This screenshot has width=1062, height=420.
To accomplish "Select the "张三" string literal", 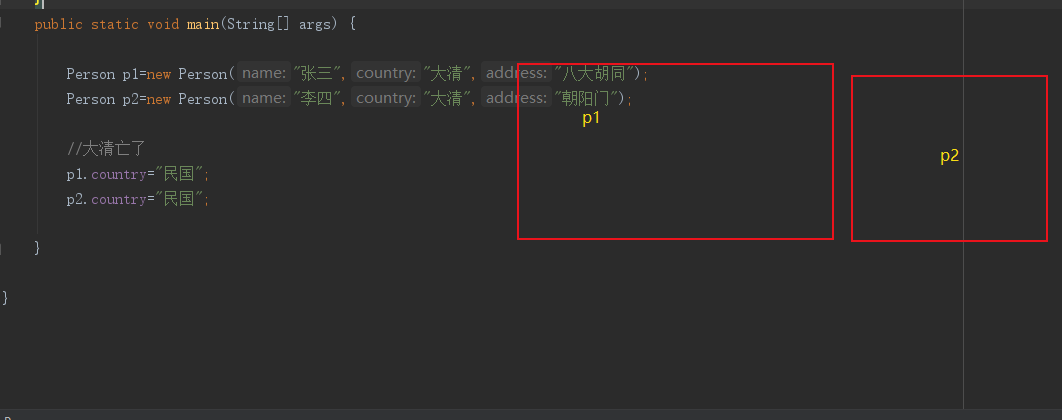I will pos(318,73).
